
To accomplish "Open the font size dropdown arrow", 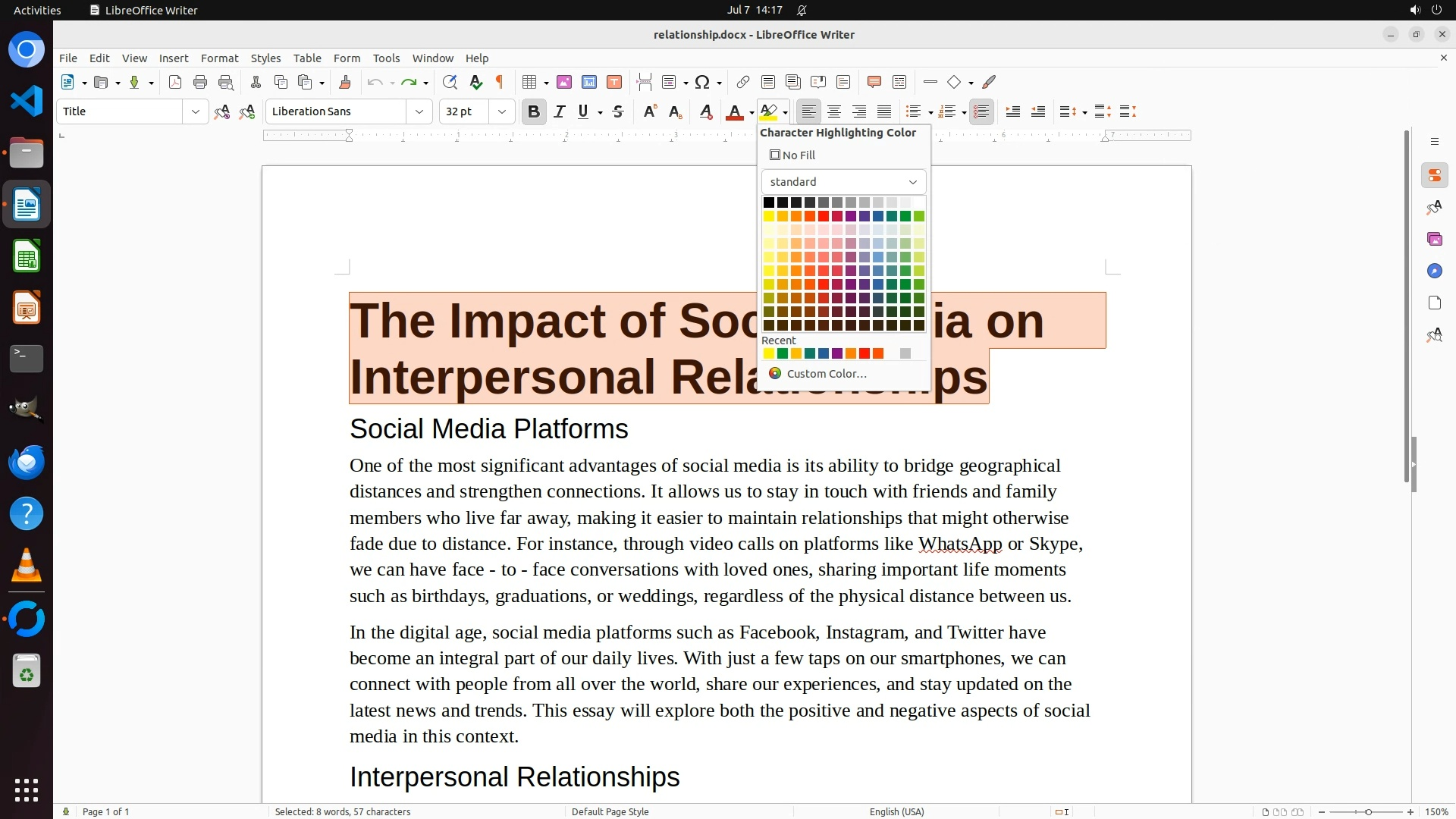I will click(x=501, y=111).
